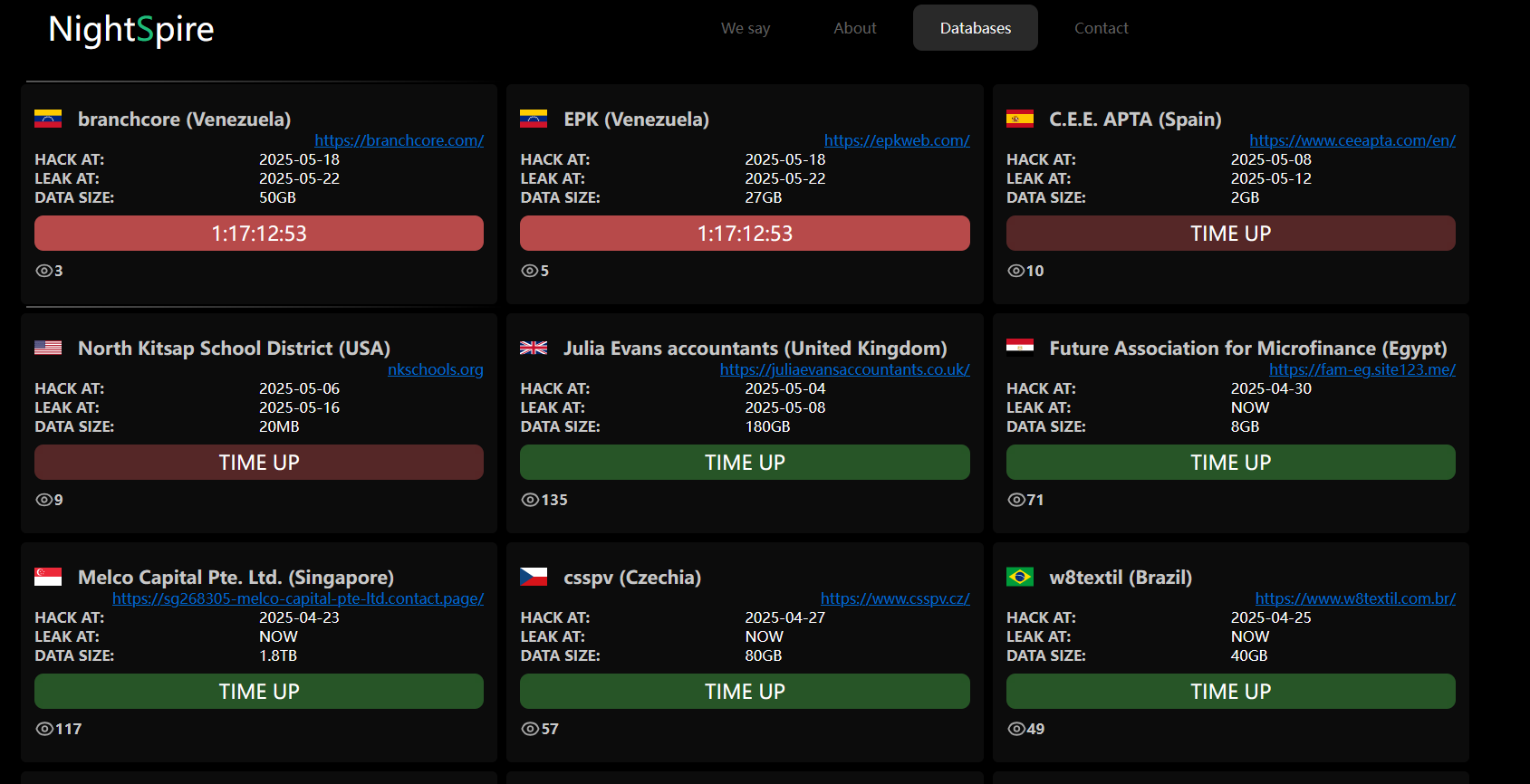The width and height of the screenshot is (1530, 784).
Task: Click Future Association TIME UP button
Action: pyautogui.click(x=1231, y=462)
